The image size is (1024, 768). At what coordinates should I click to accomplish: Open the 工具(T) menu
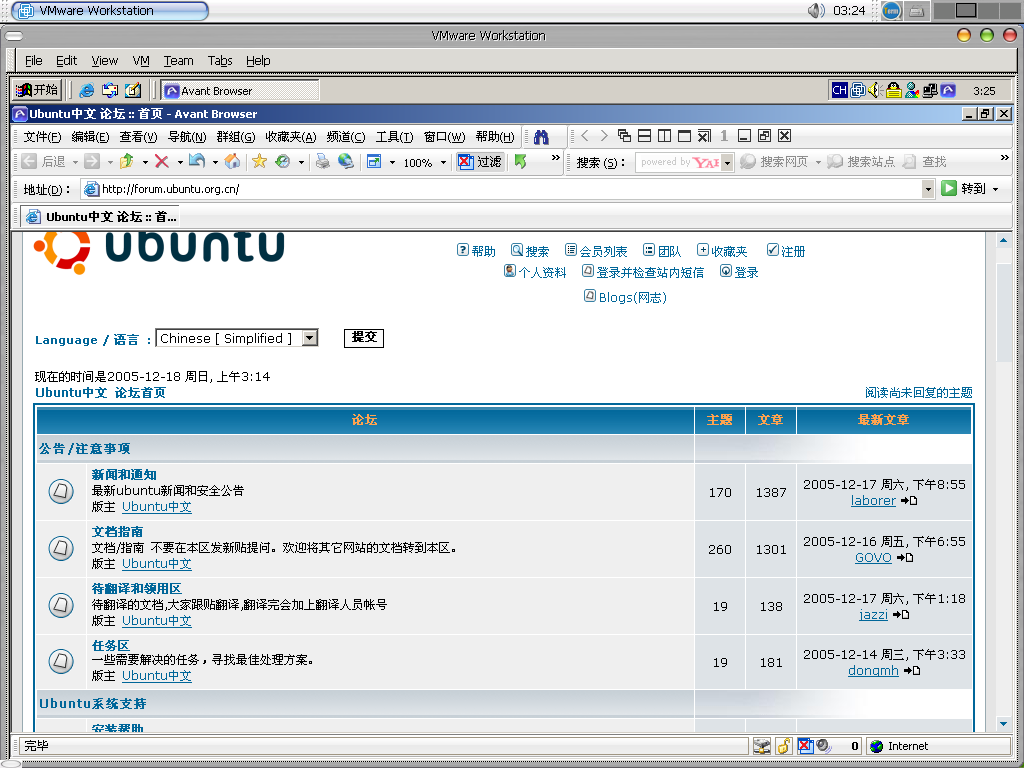(x=394, y=136)
